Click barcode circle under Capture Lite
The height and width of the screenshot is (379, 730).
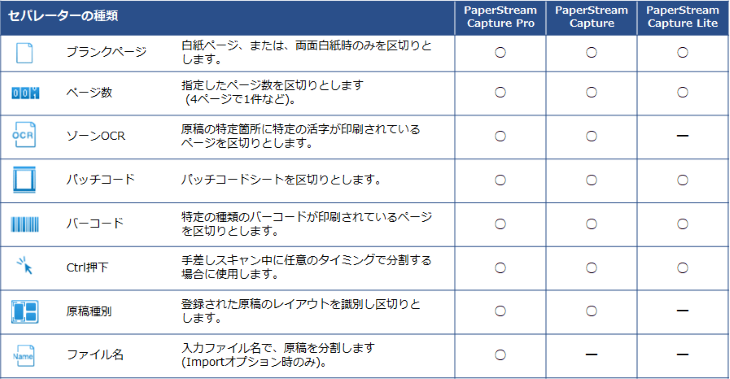683,224
